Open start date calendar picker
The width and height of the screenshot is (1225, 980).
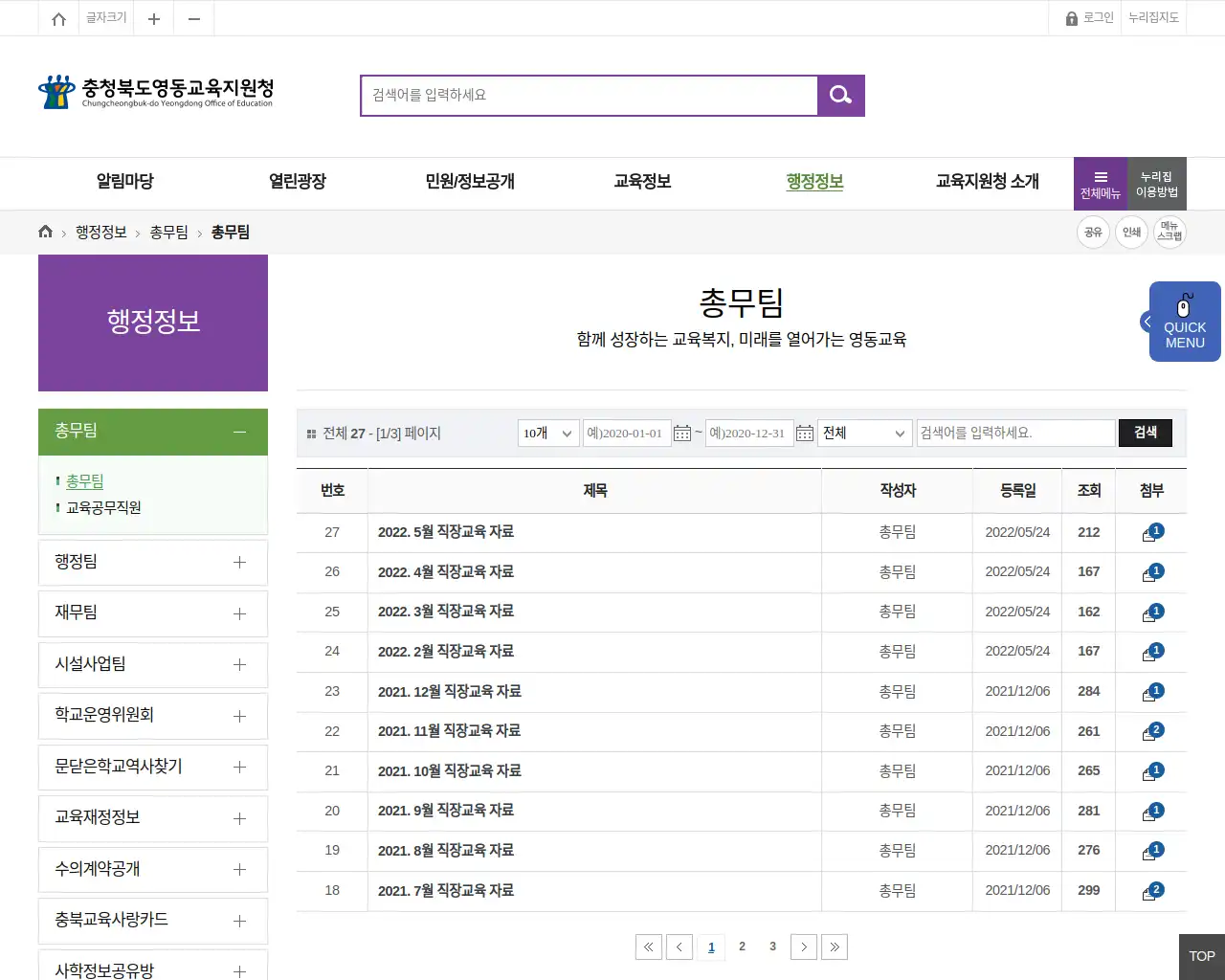click(682, 434)
